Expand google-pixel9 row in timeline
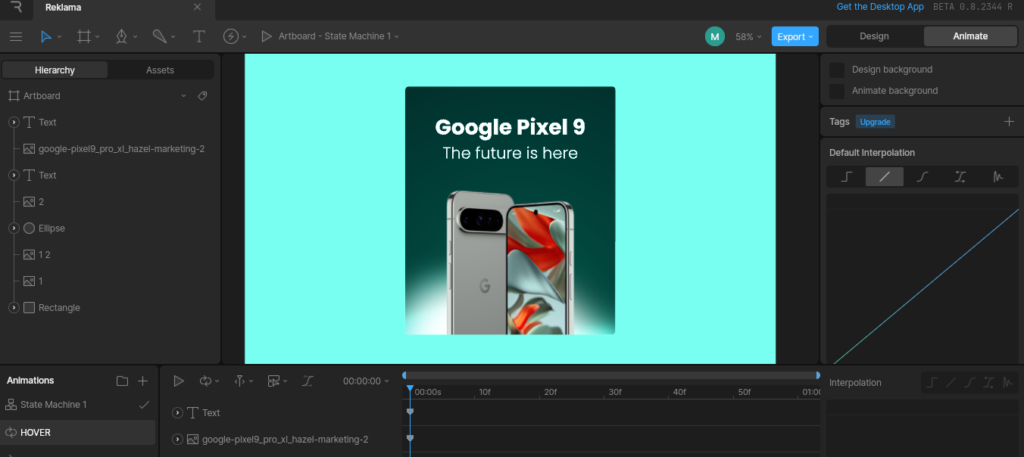The image size is (1024, 457). point(177,439)
